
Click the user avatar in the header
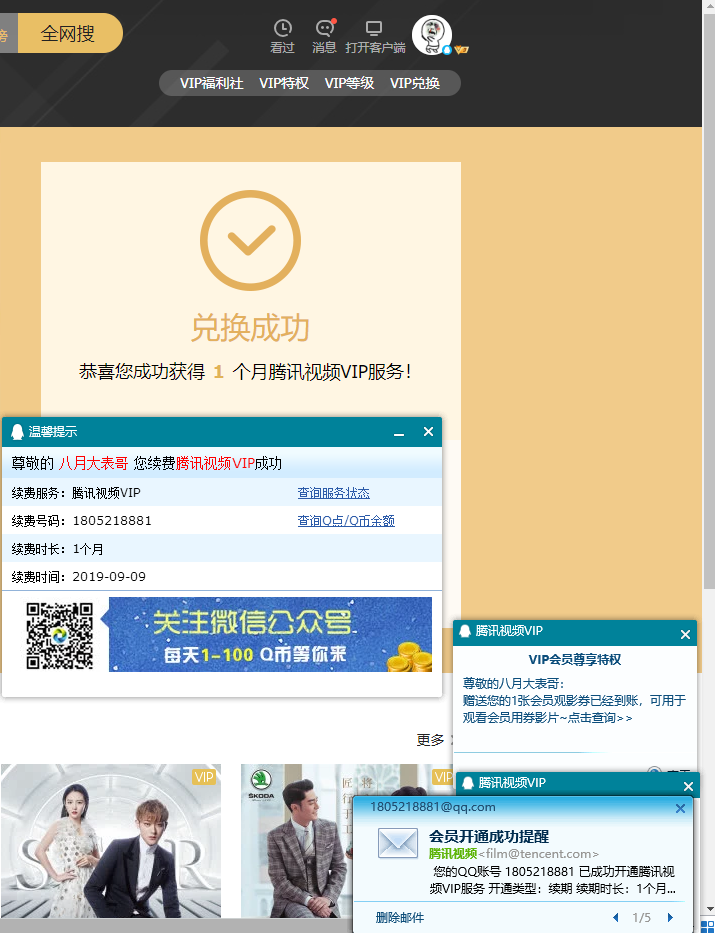point(432,35)
